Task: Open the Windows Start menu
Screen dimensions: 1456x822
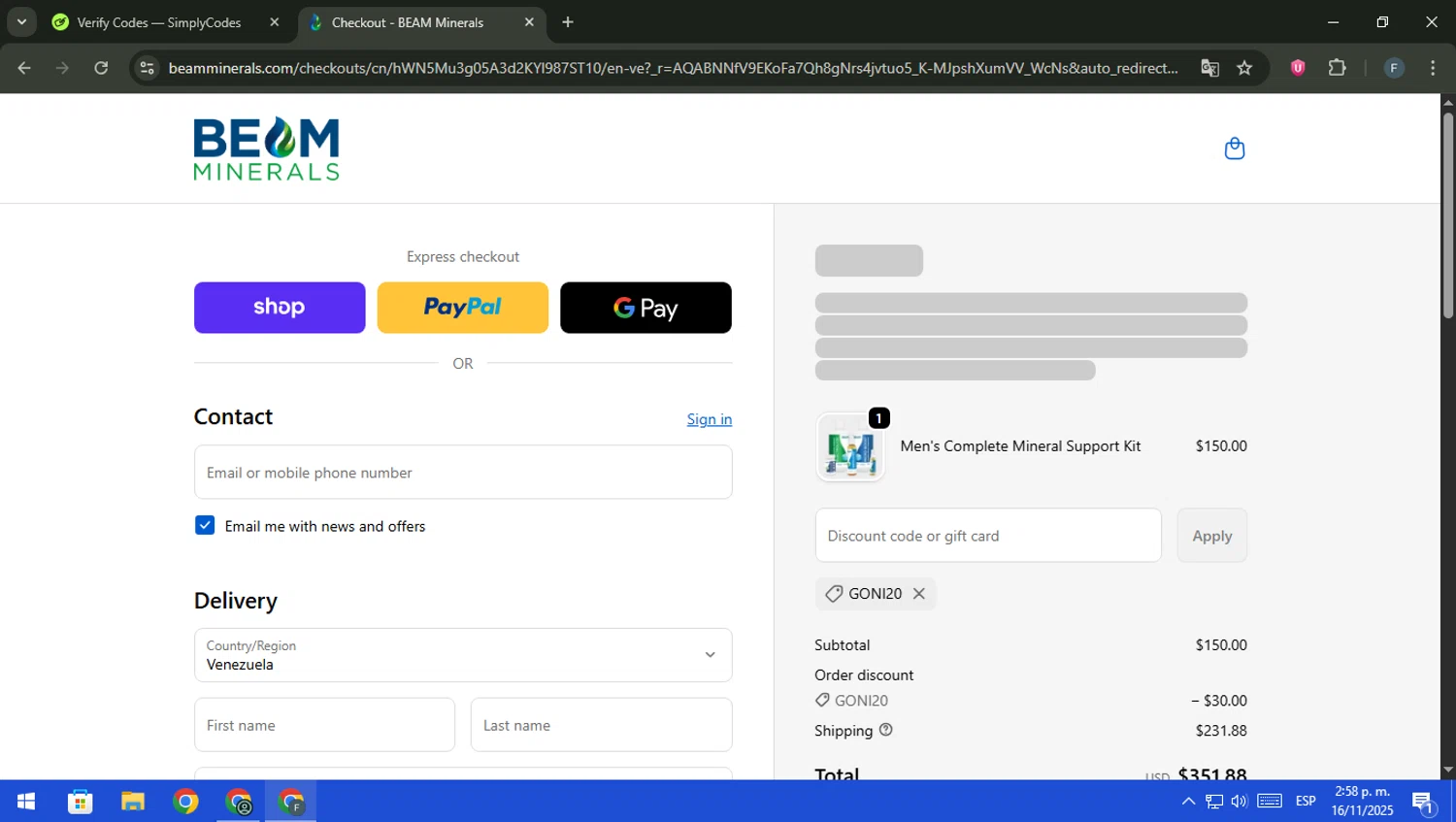Action: tap(26, 802)
